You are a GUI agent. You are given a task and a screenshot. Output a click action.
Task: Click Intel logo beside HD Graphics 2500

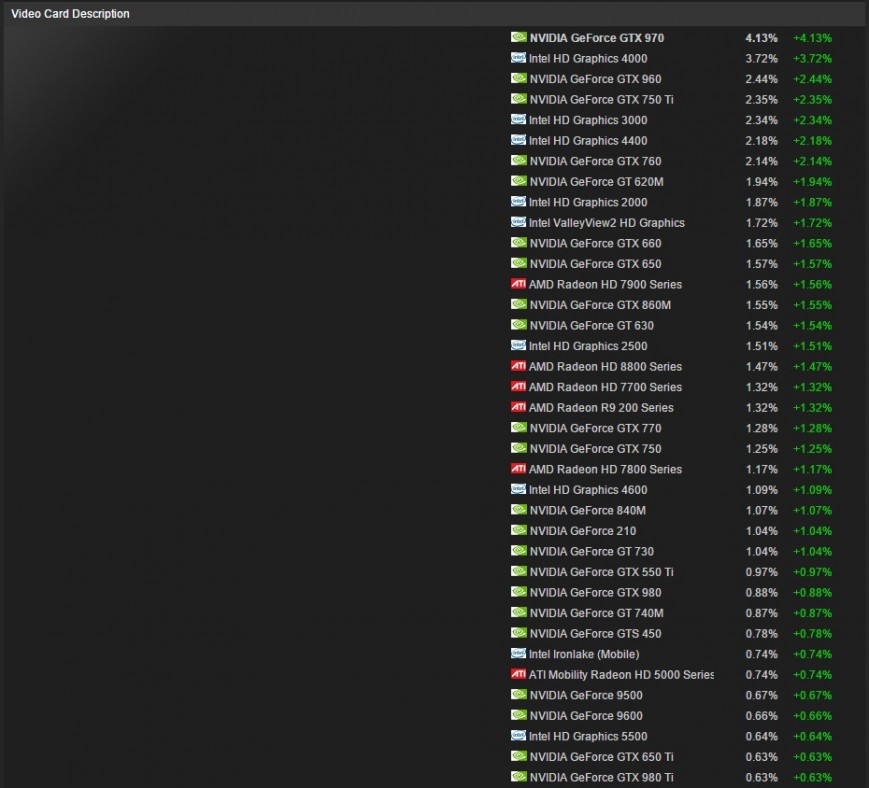tap(518, 345)
